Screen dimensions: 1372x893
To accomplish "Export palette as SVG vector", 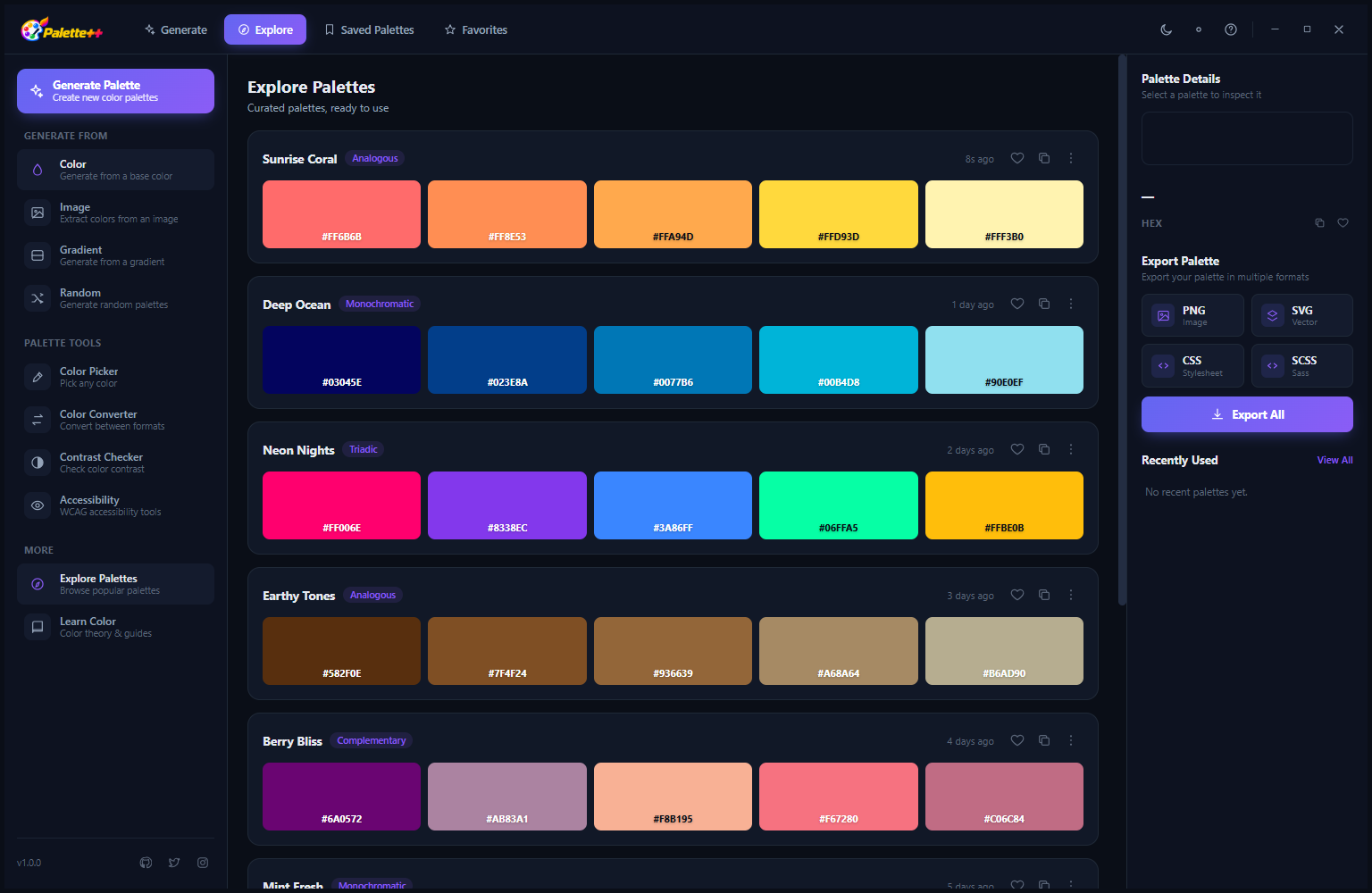I will 1302,315.
